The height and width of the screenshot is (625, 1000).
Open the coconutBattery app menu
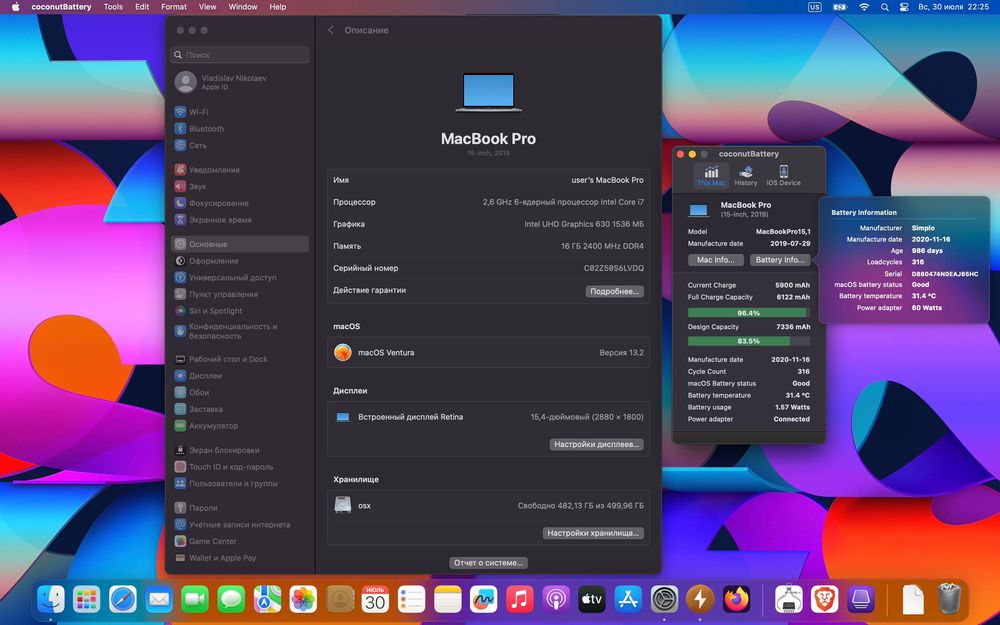61,7
